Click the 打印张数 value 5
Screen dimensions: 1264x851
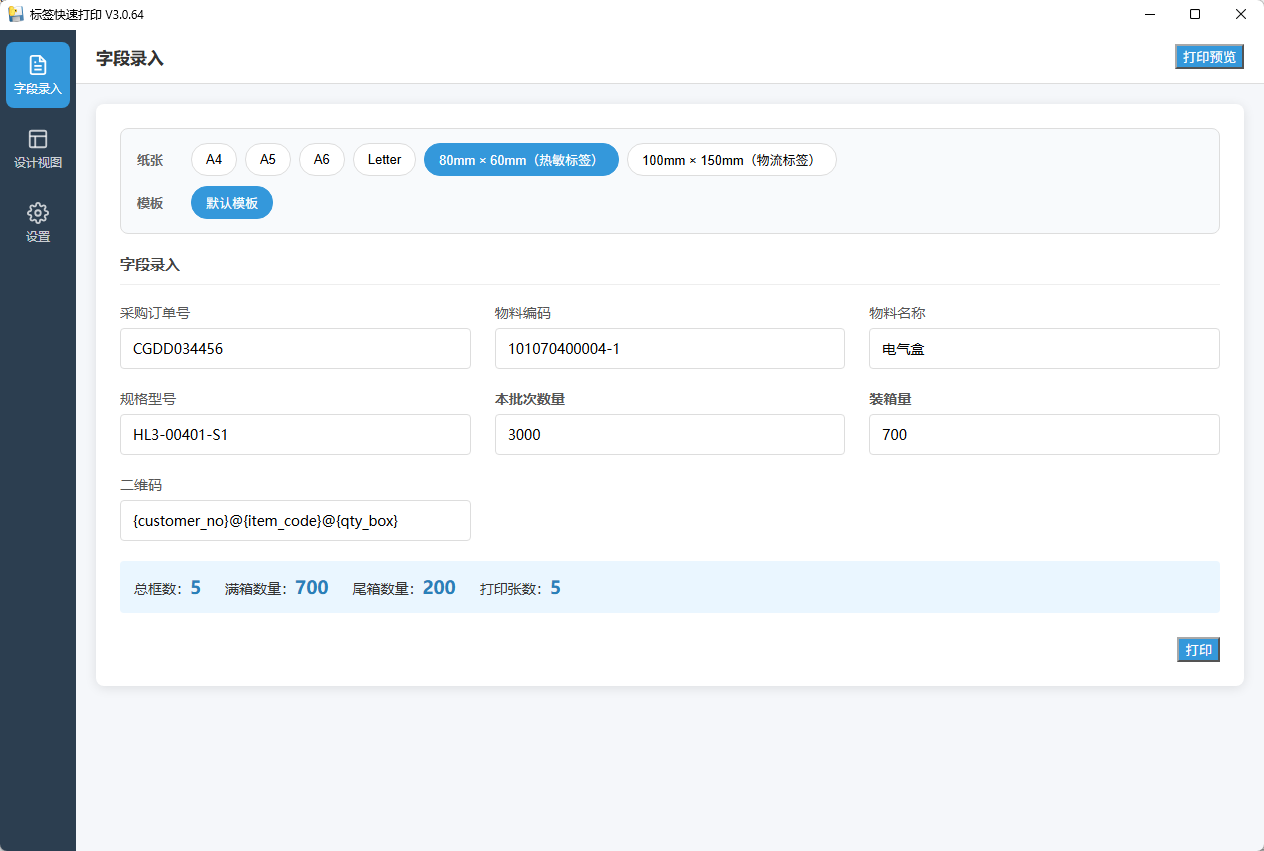click(x=555, y=588)
